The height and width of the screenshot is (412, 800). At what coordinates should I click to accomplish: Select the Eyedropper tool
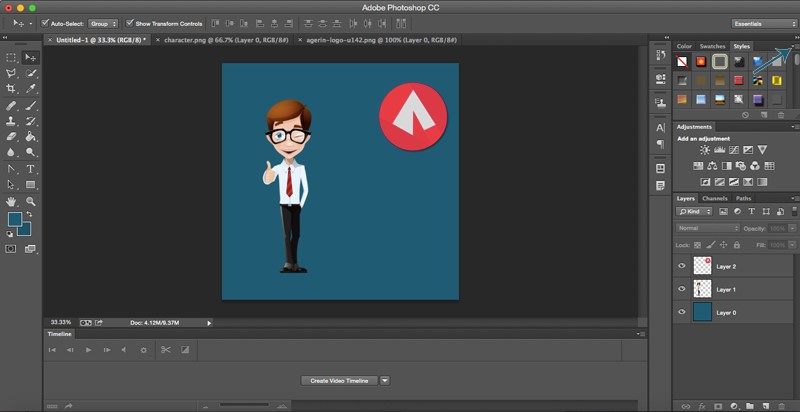tap(31, 89)
